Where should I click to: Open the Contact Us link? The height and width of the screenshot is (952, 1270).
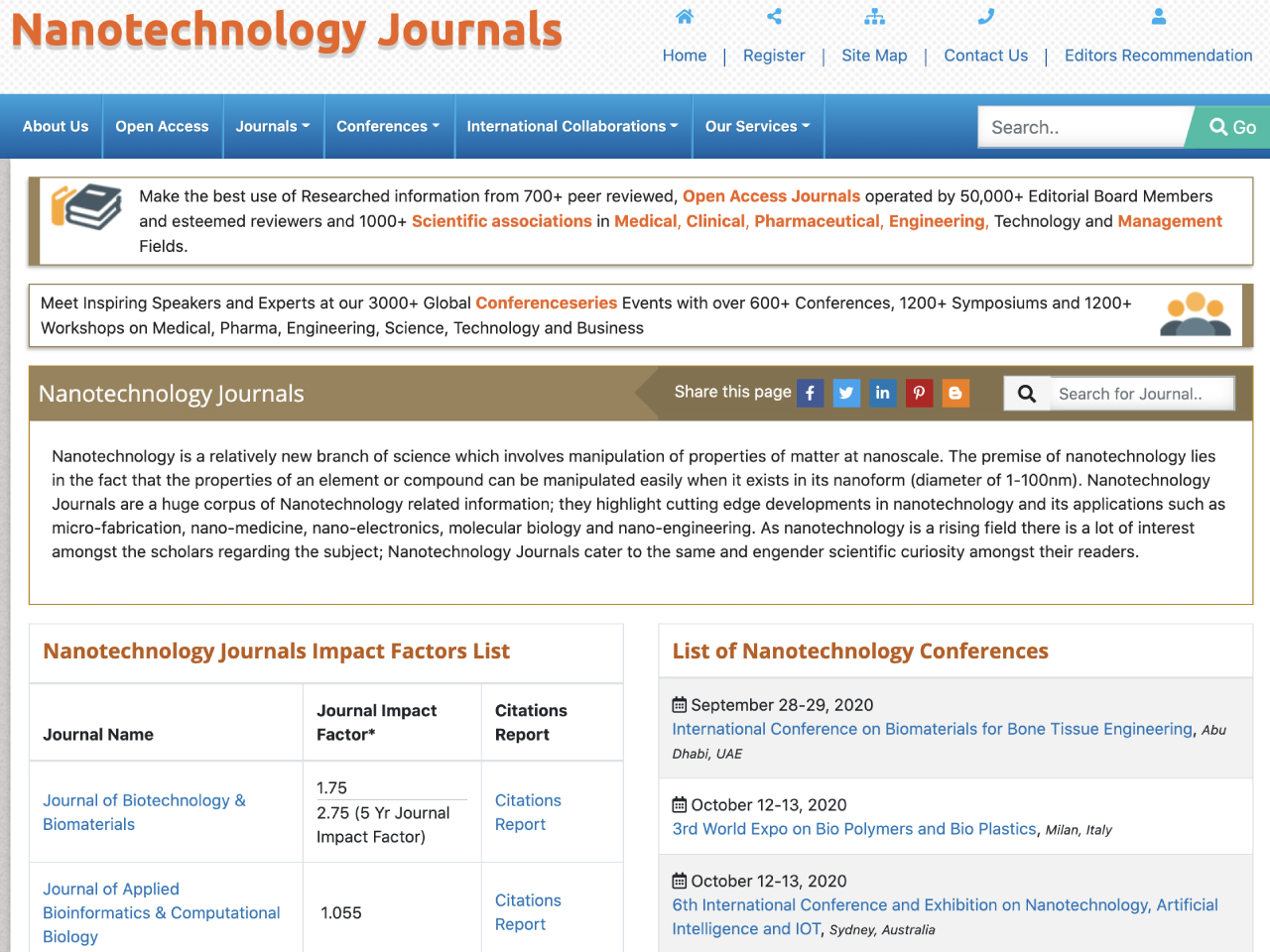pyautogui.click(x=985, y=56)
